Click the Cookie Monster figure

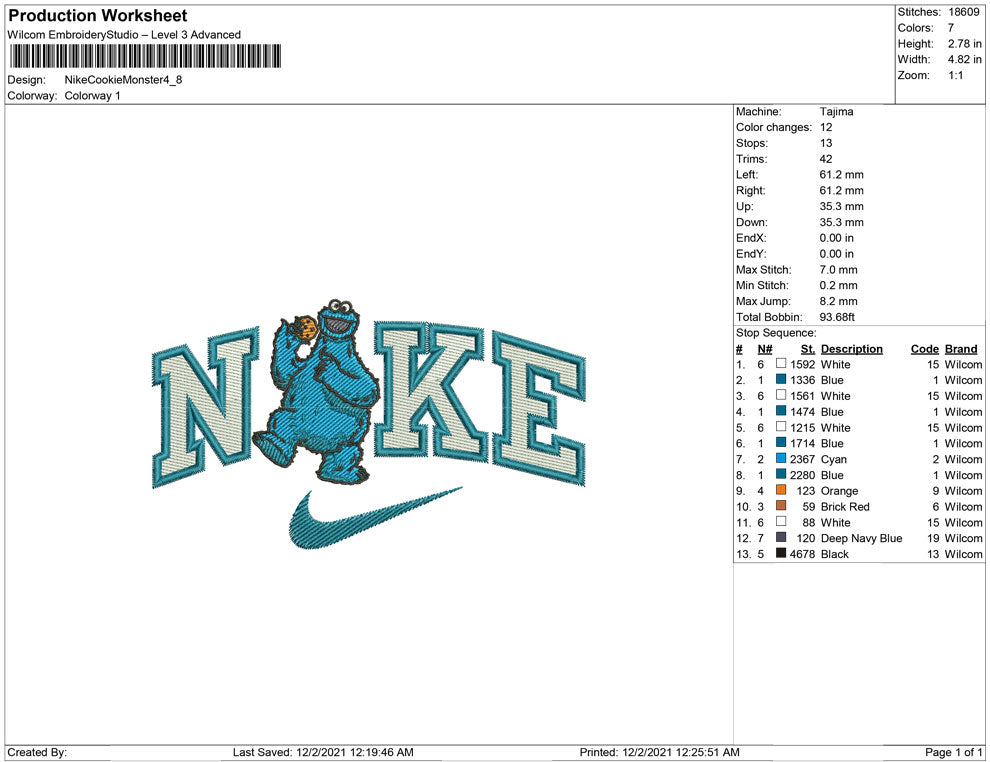pyautogui.click(x=317, y=391)
